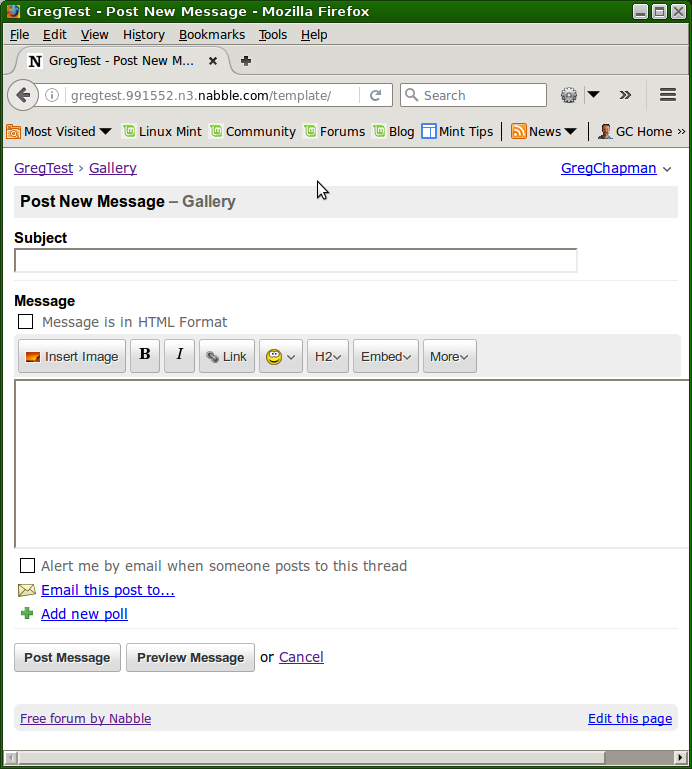
Task: Open the Bookmarks menu
Action: pyautogui.click(x=212, y=35)
